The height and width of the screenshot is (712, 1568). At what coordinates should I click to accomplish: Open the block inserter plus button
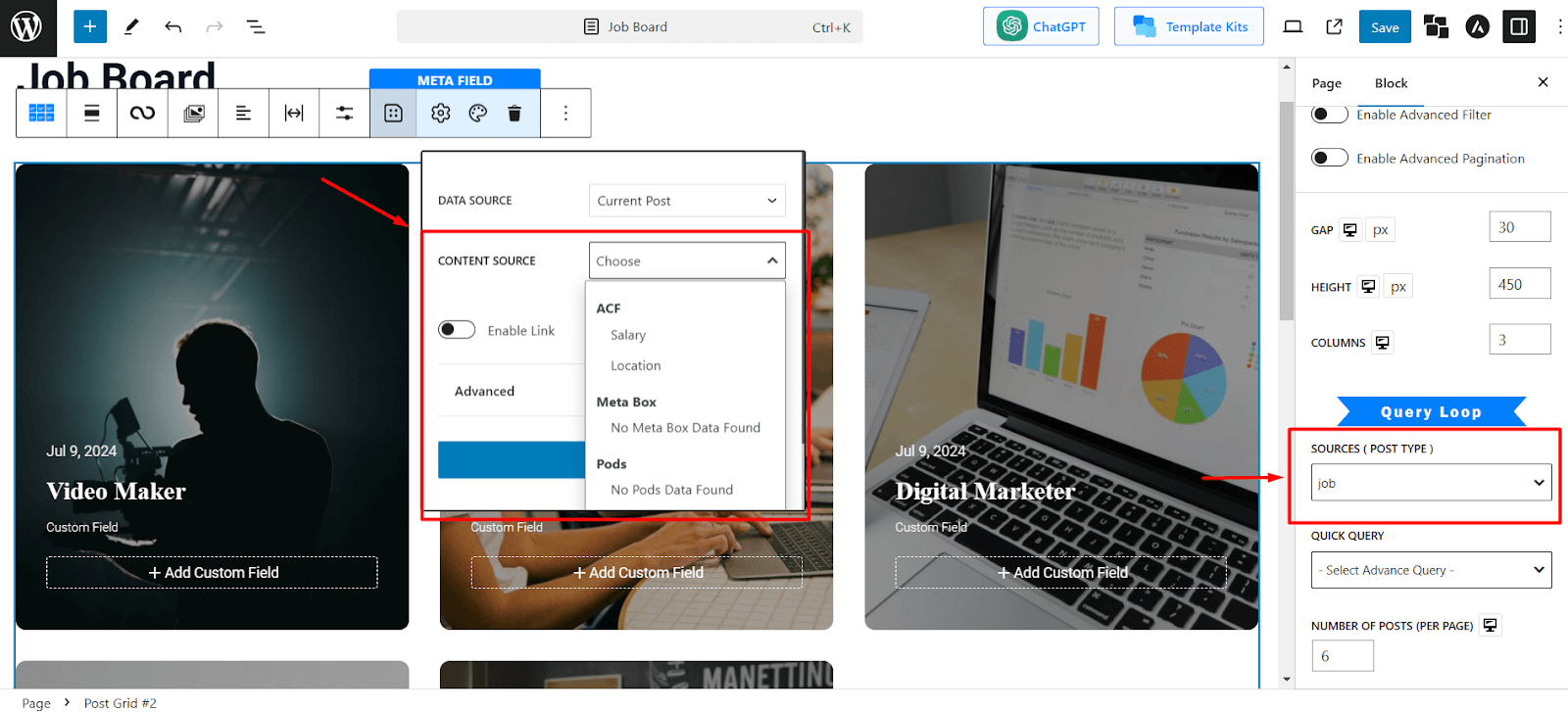[89, 26]
